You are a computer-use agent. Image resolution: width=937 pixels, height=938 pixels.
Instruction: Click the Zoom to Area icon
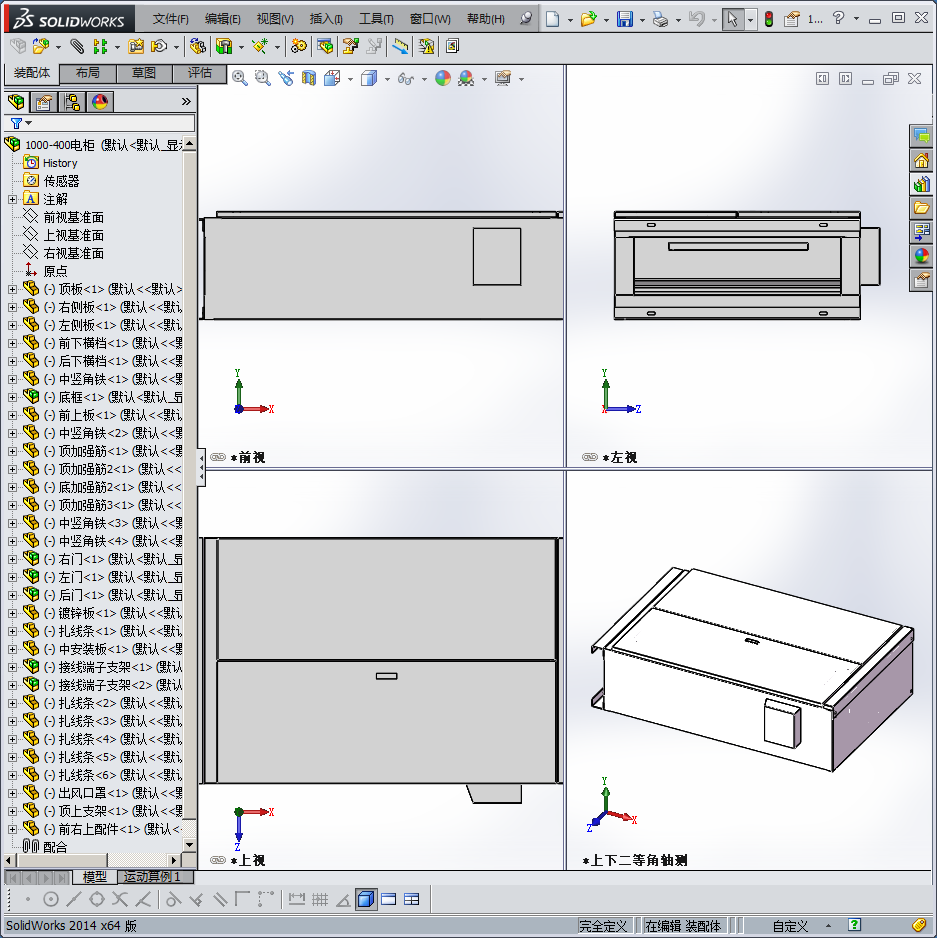coord(262,78)
